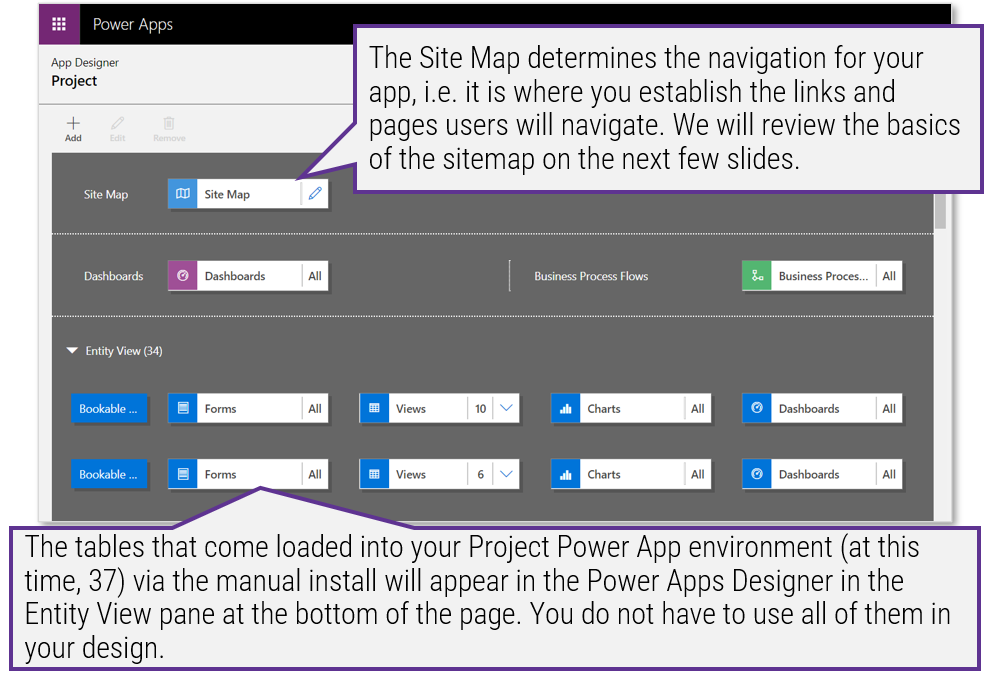Click the blue Site Map tile icon
Screen dimensions: 992x675
[183, 194]
